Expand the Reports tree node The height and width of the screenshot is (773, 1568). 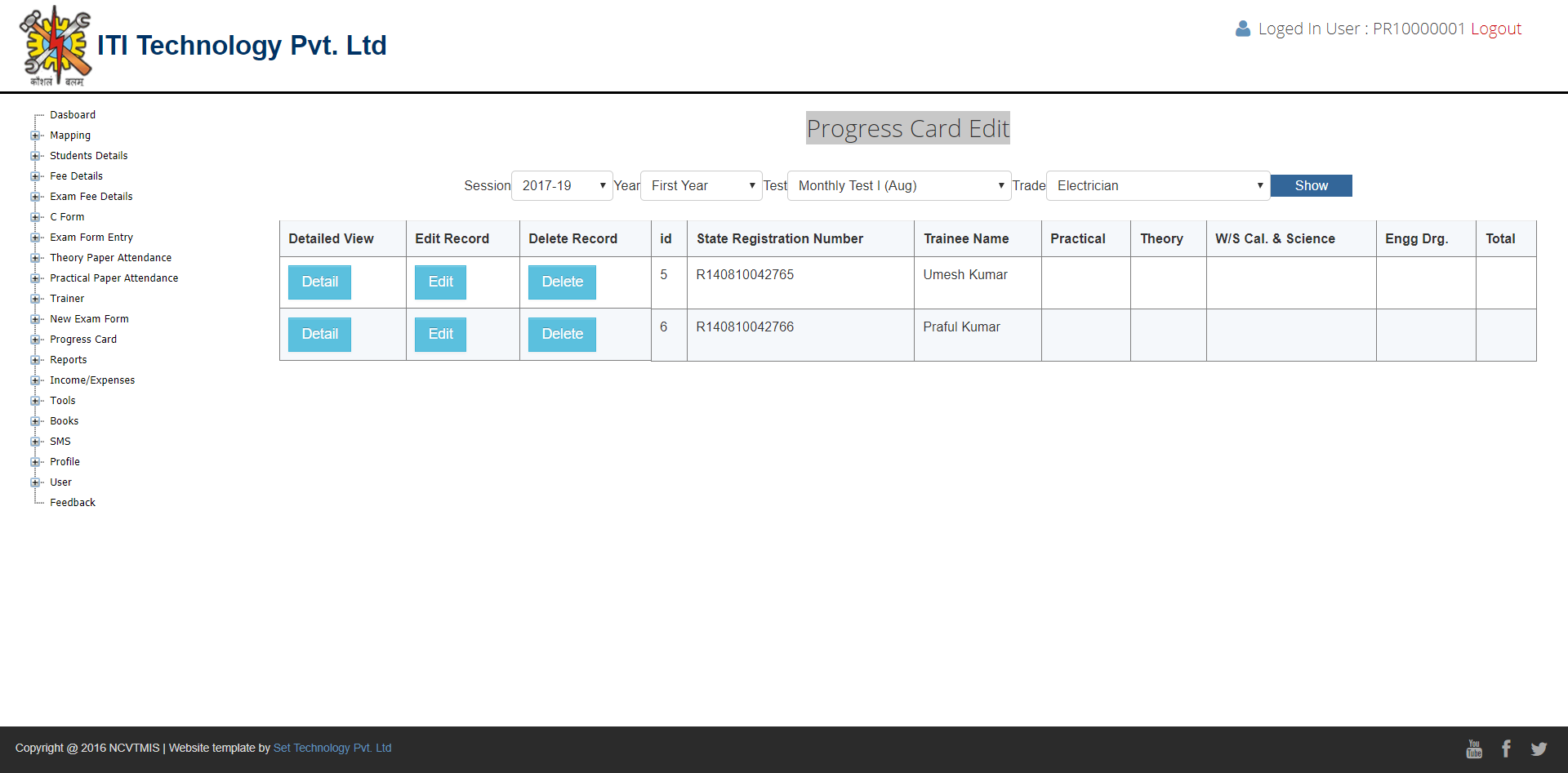point(35,360)
